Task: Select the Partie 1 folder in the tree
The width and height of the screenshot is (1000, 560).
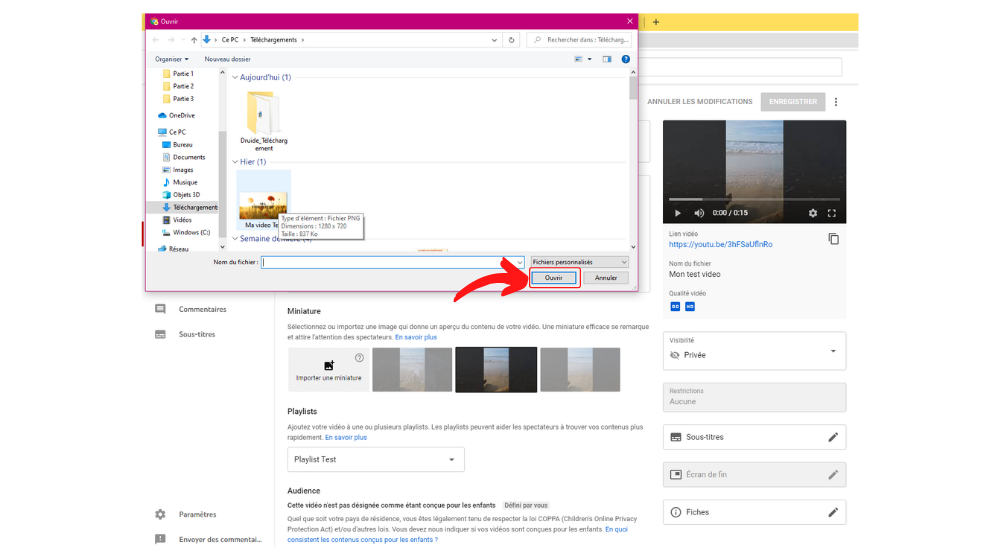Action: [x=178, y=74]
